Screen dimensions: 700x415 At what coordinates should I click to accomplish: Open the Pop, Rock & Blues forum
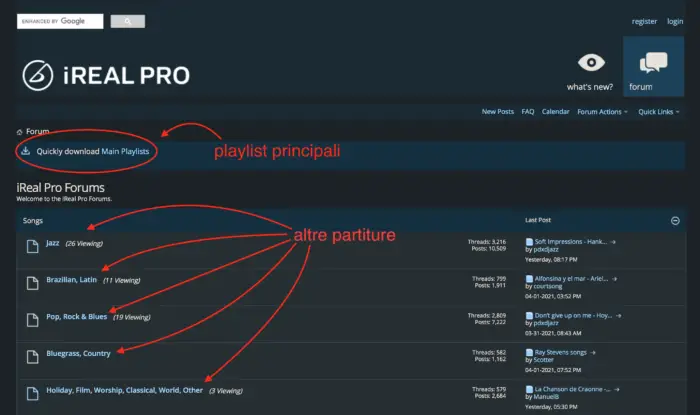pyautogui.click(x=77, y=317)
